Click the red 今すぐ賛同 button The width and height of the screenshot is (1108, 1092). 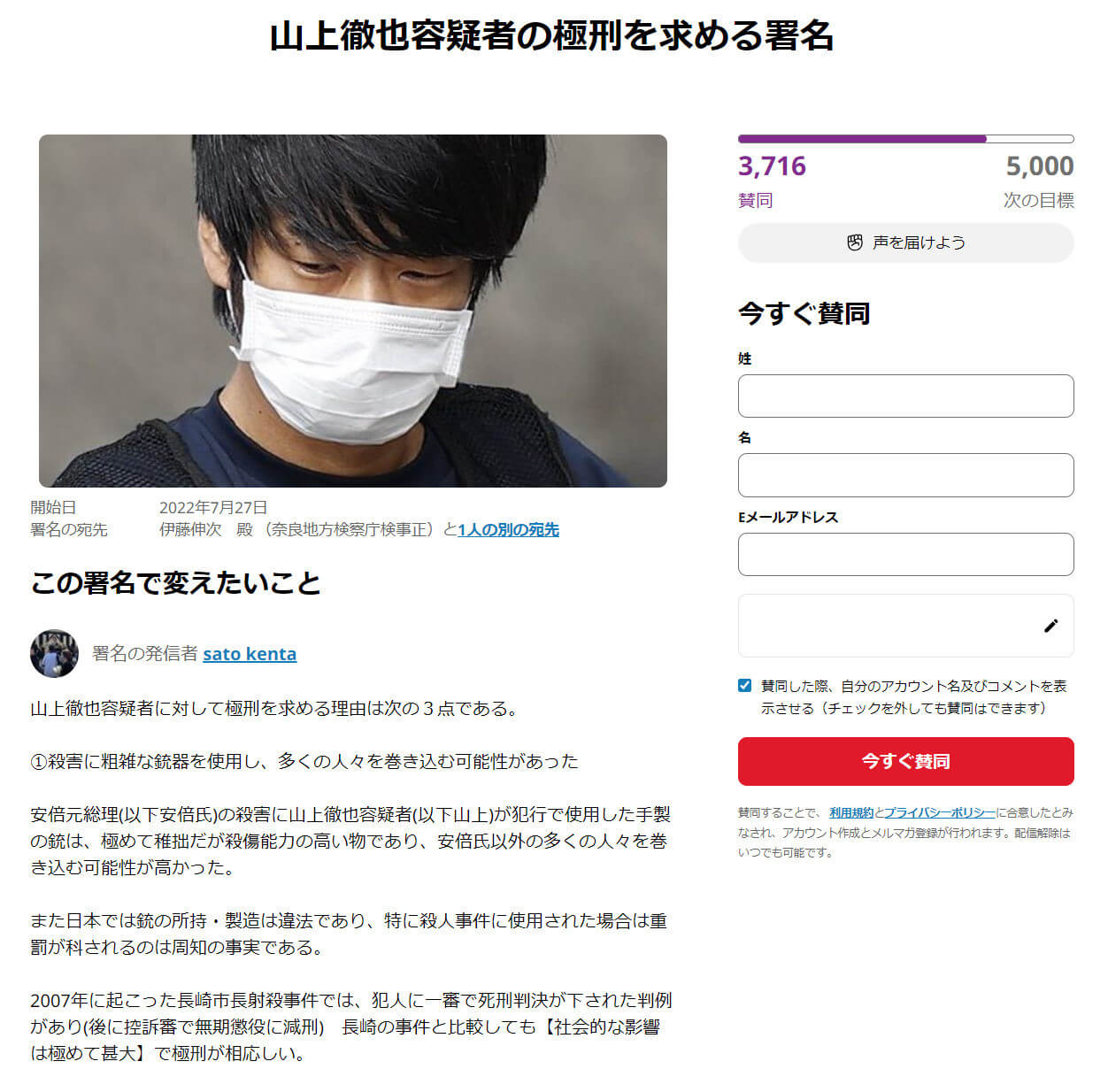(905, 761)
